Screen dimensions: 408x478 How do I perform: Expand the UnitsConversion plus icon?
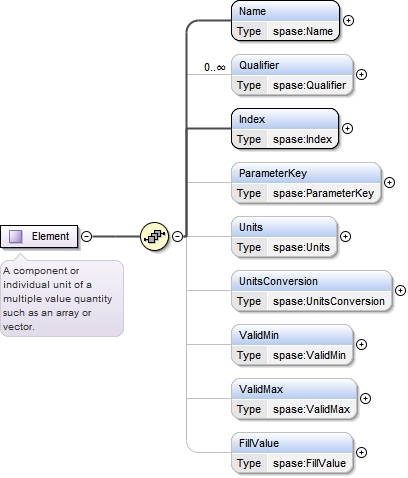click(400, 290)
